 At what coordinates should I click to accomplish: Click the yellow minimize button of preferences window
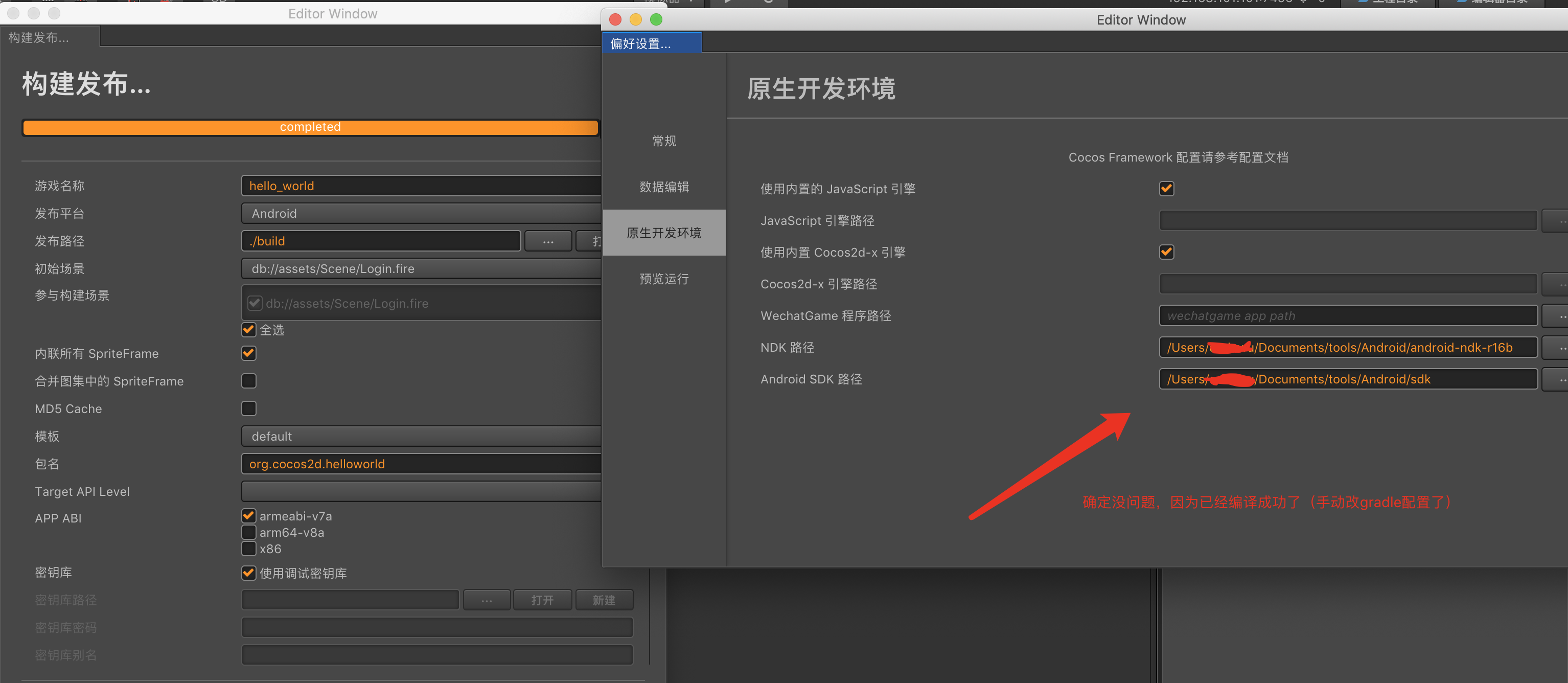click(635, 19)
